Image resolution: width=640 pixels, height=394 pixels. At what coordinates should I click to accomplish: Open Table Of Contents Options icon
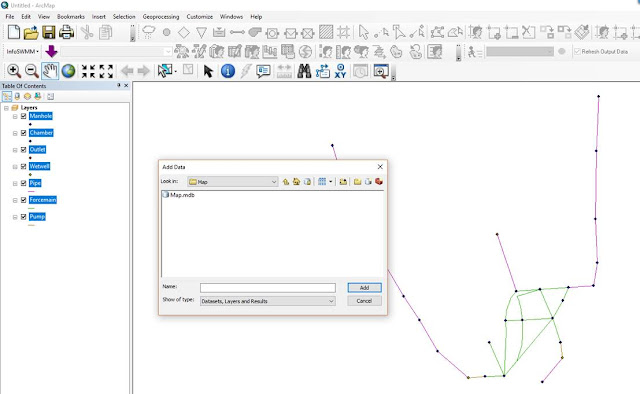(x=50, y=97)
